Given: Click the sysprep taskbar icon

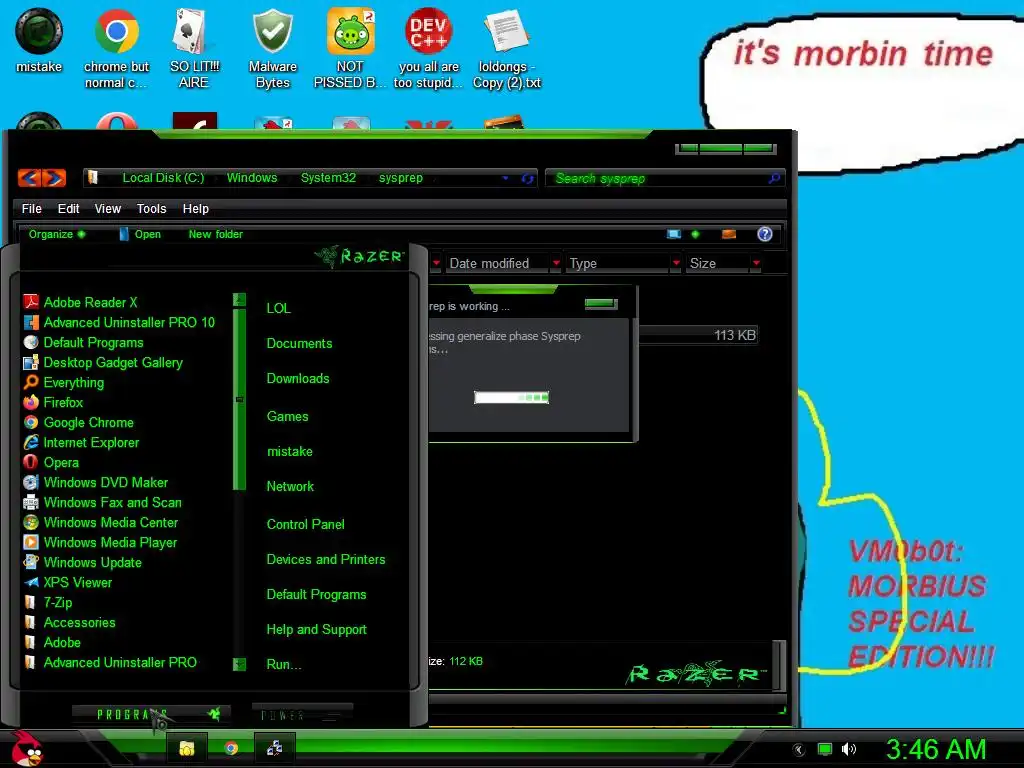Looking at the screenshot, I should pos(274,748).
